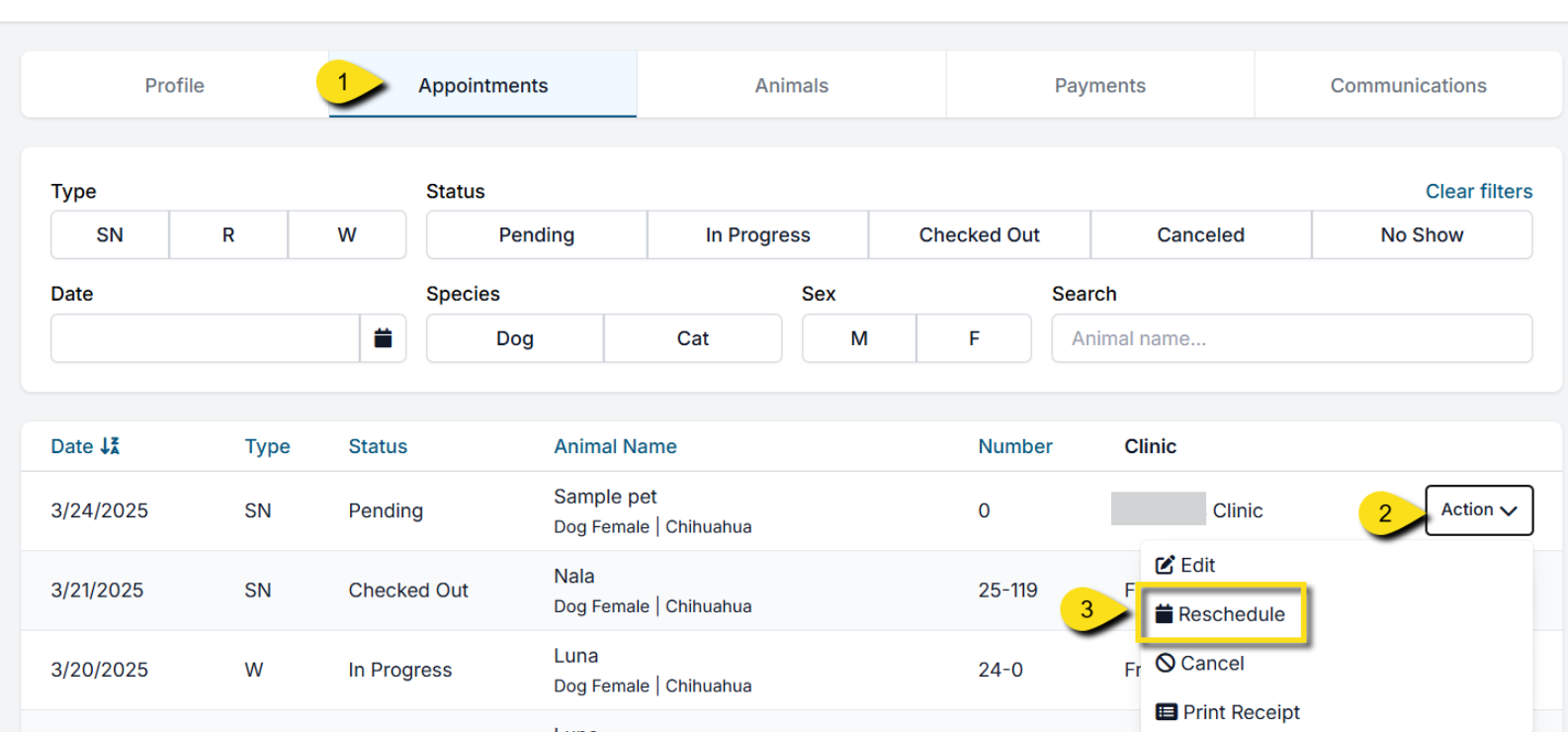The image size is (1568, 732).
Task: Click the Reschedule calendar icon
Action: [1165, 614]
